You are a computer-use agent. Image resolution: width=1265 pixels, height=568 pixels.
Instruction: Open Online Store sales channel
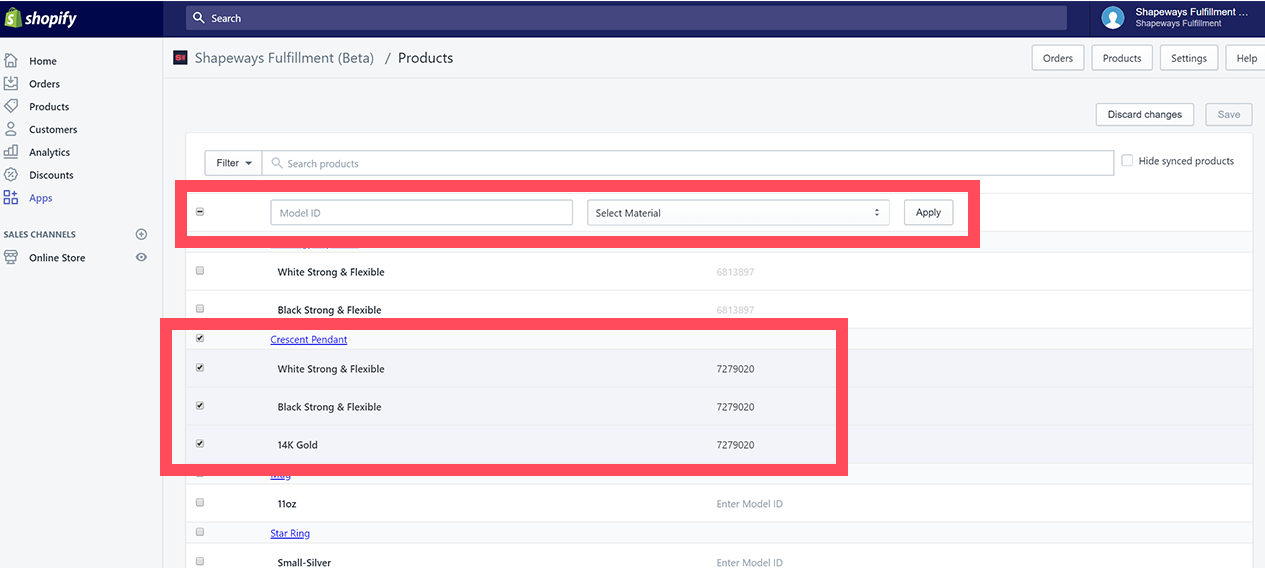tap(57, 258)
